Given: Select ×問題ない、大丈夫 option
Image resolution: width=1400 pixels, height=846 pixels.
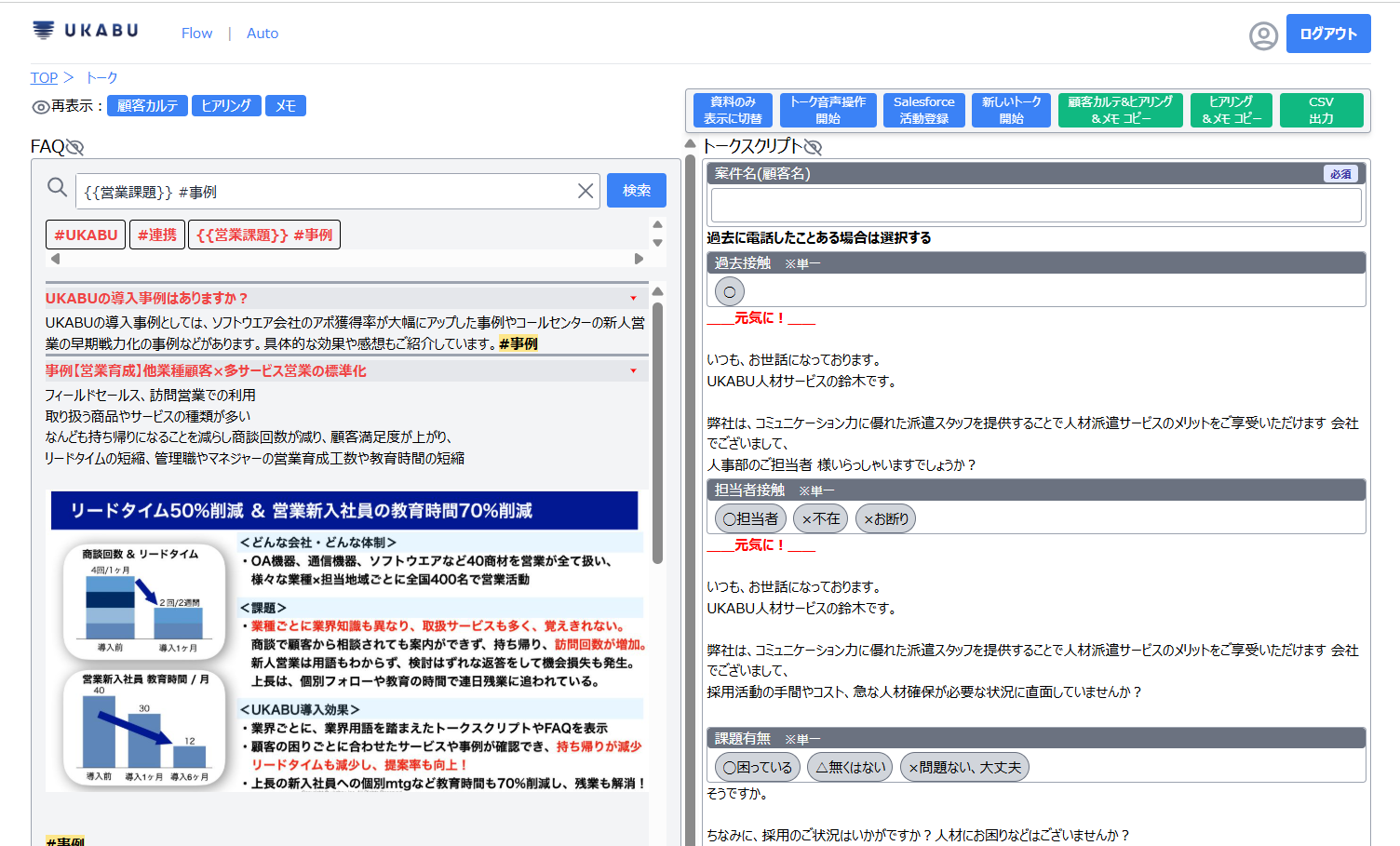Looking at the screenshot, I should pyautogui.click(x=964, y=767).
